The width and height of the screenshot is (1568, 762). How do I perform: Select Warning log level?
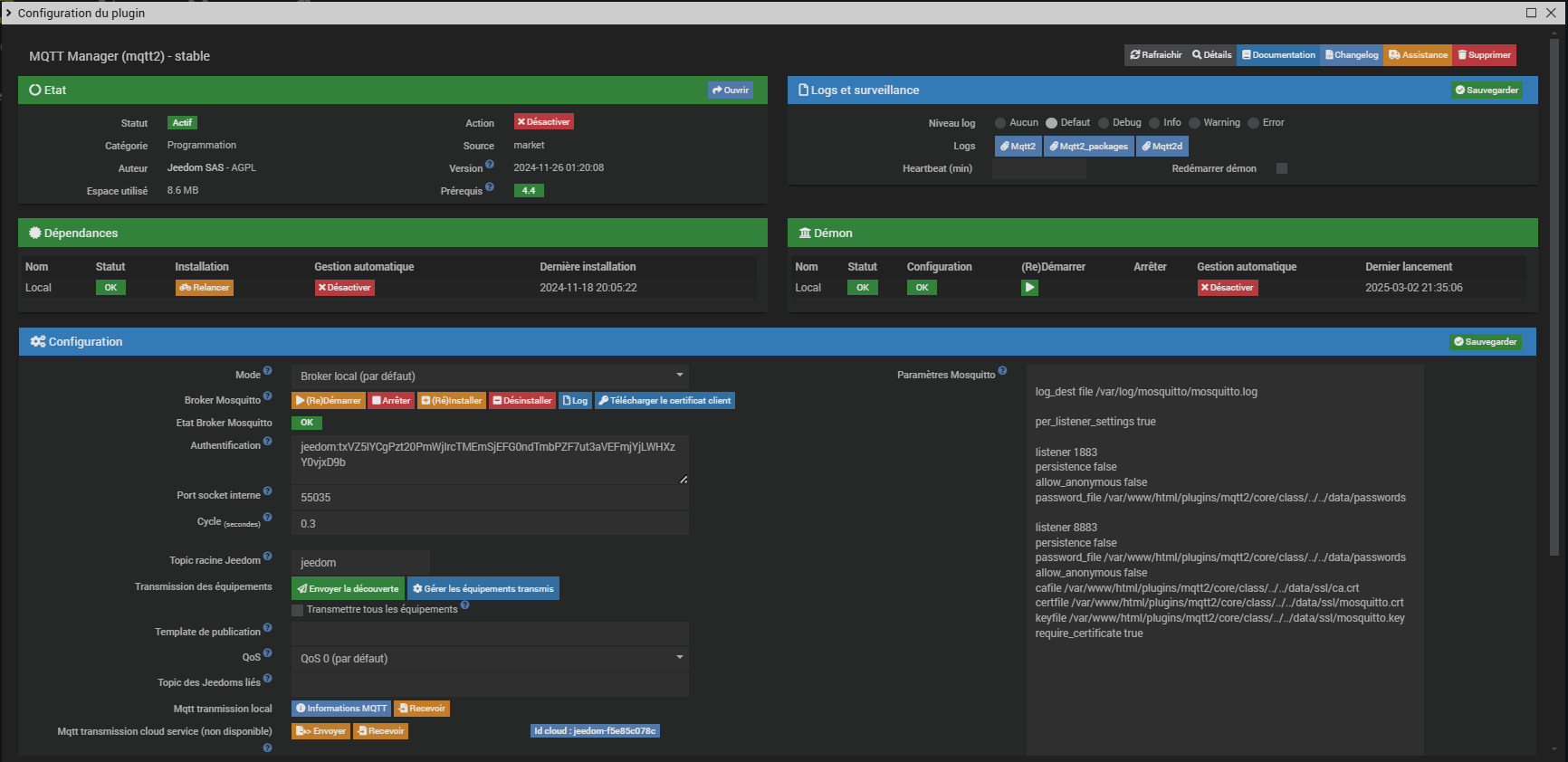click(1194, 123)
